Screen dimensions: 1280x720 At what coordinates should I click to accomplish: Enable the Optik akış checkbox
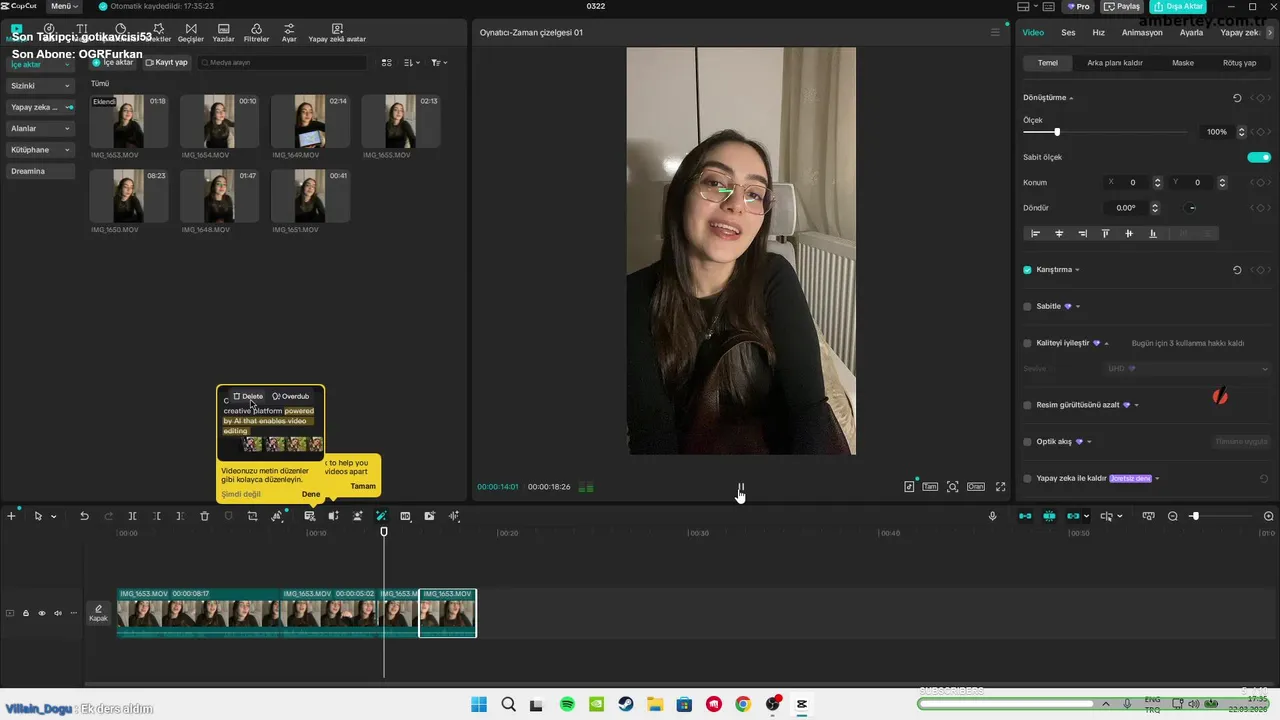pyautogui.click(x=1027, y=441)
